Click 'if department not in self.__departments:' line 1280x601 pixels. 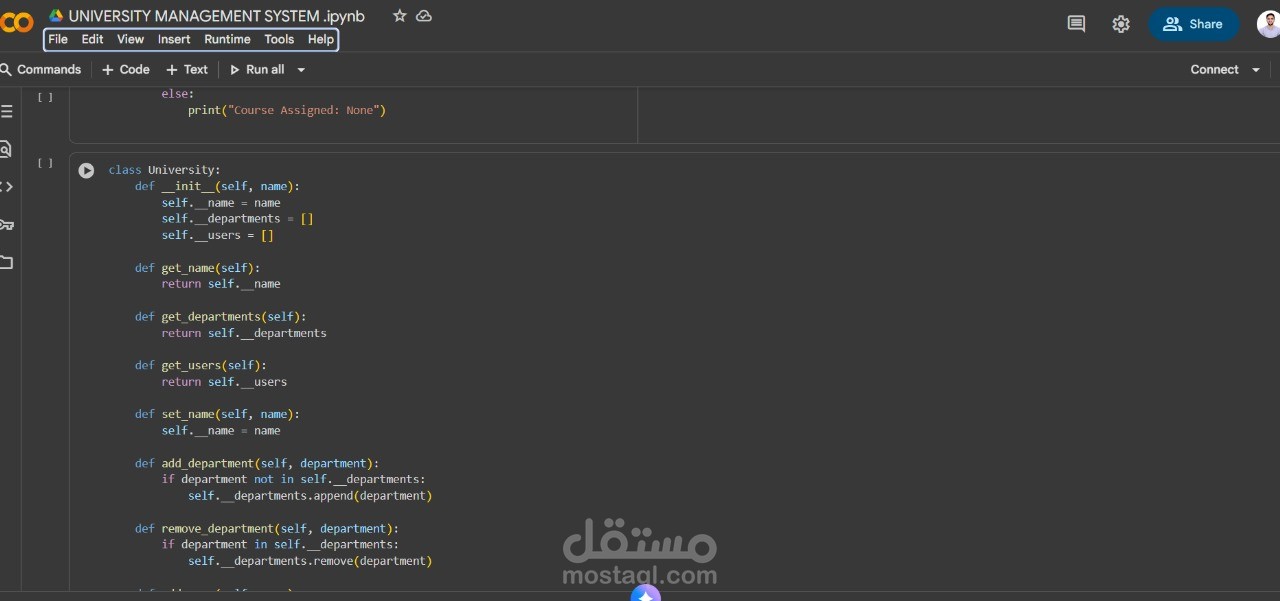[294, 479]
